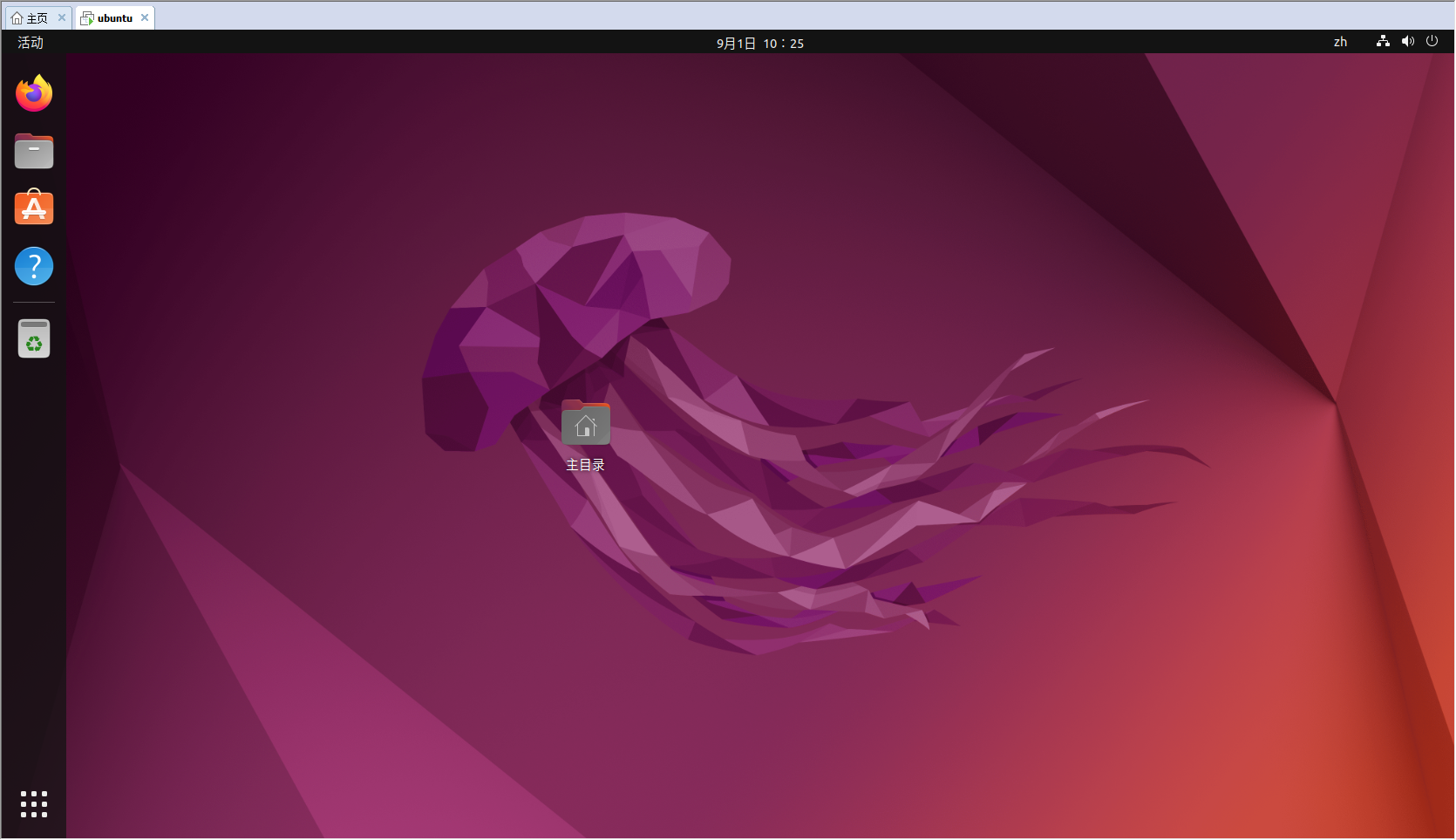Open the power menu icon
The image size is (1456, 840).
(1432, 41)
